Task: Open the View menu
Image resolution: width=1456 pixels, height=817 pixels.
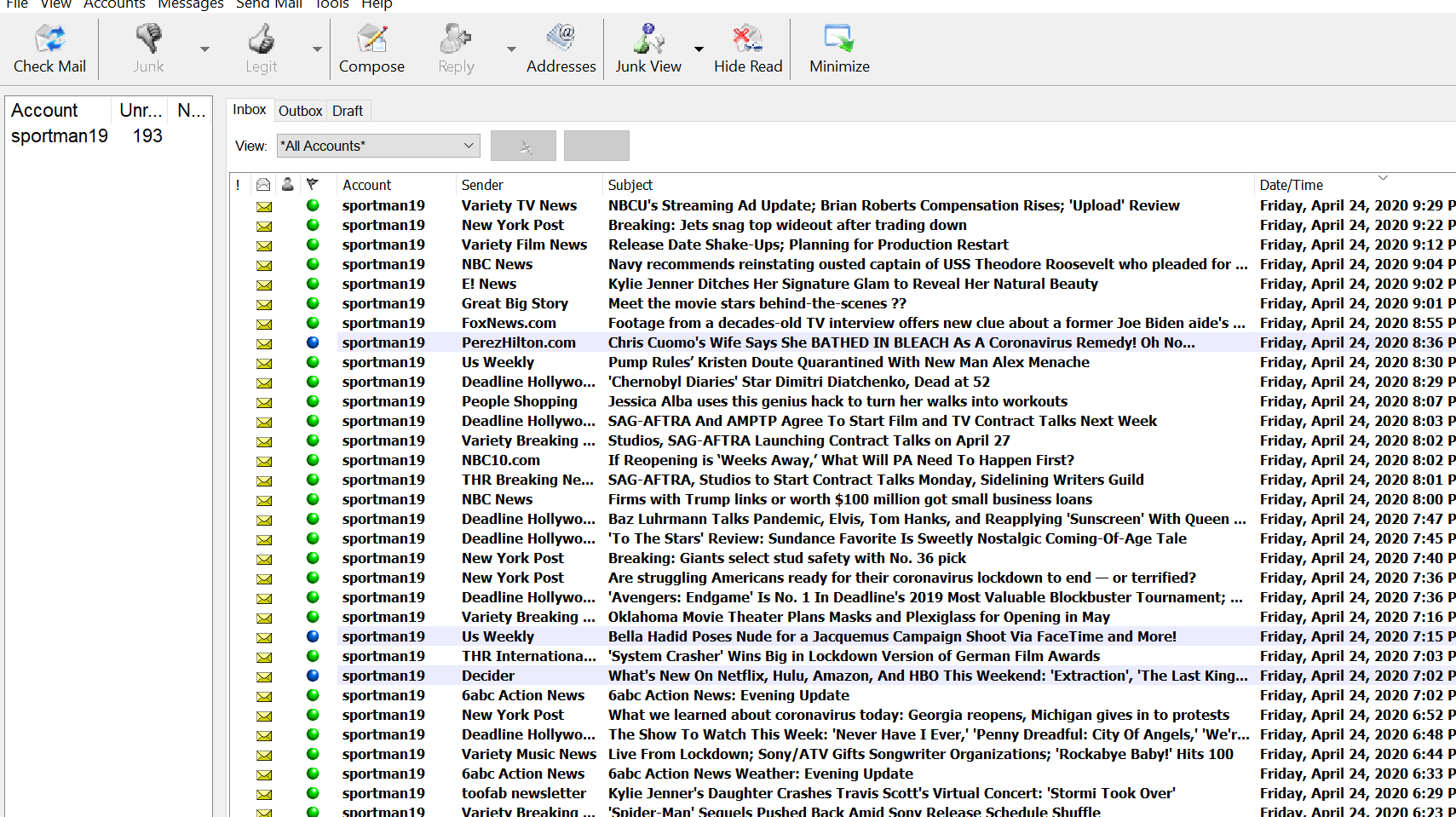Action: [x=56, y=4]
